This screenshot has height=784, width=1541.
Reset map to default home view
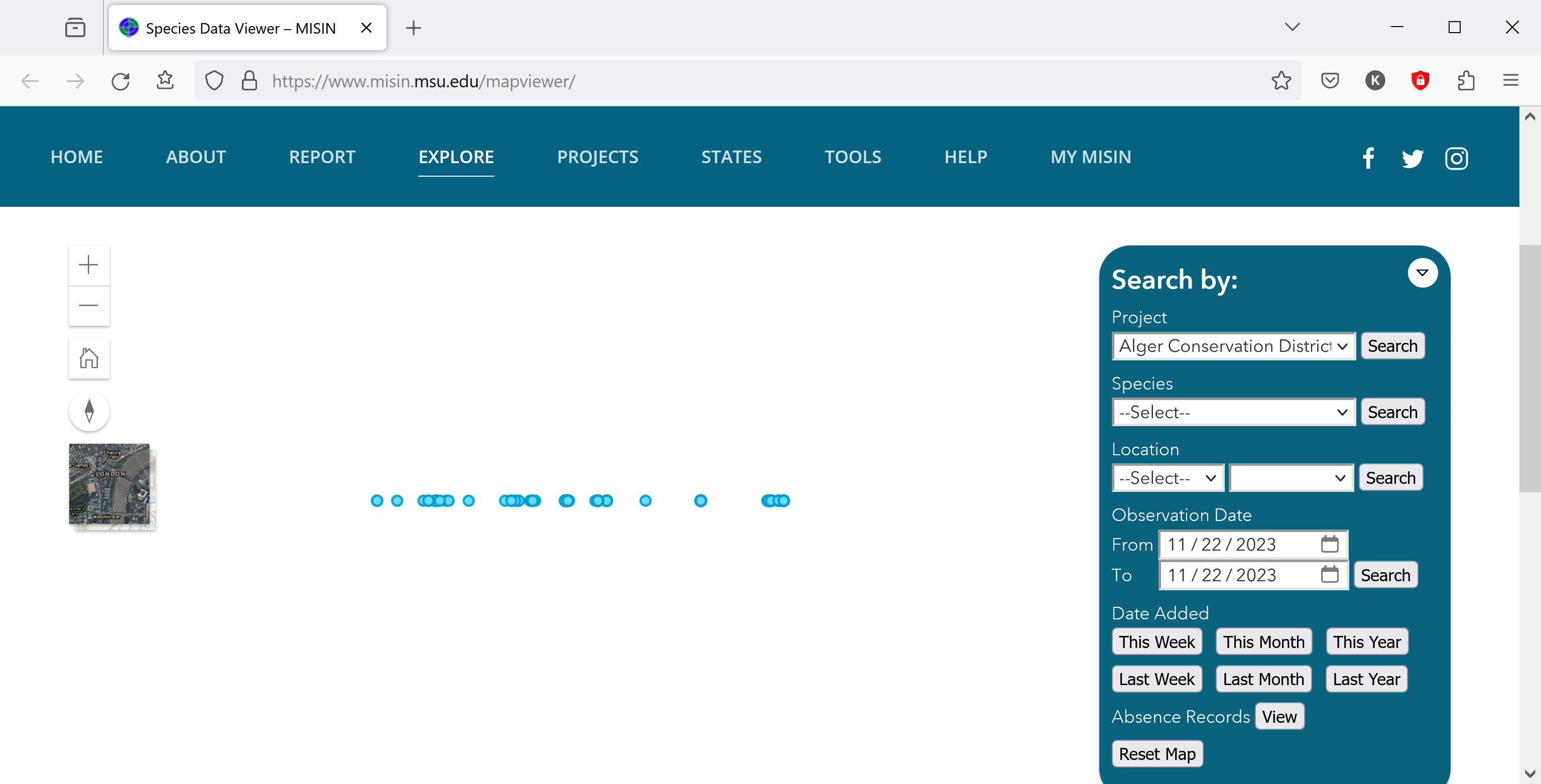coord(88,358)
